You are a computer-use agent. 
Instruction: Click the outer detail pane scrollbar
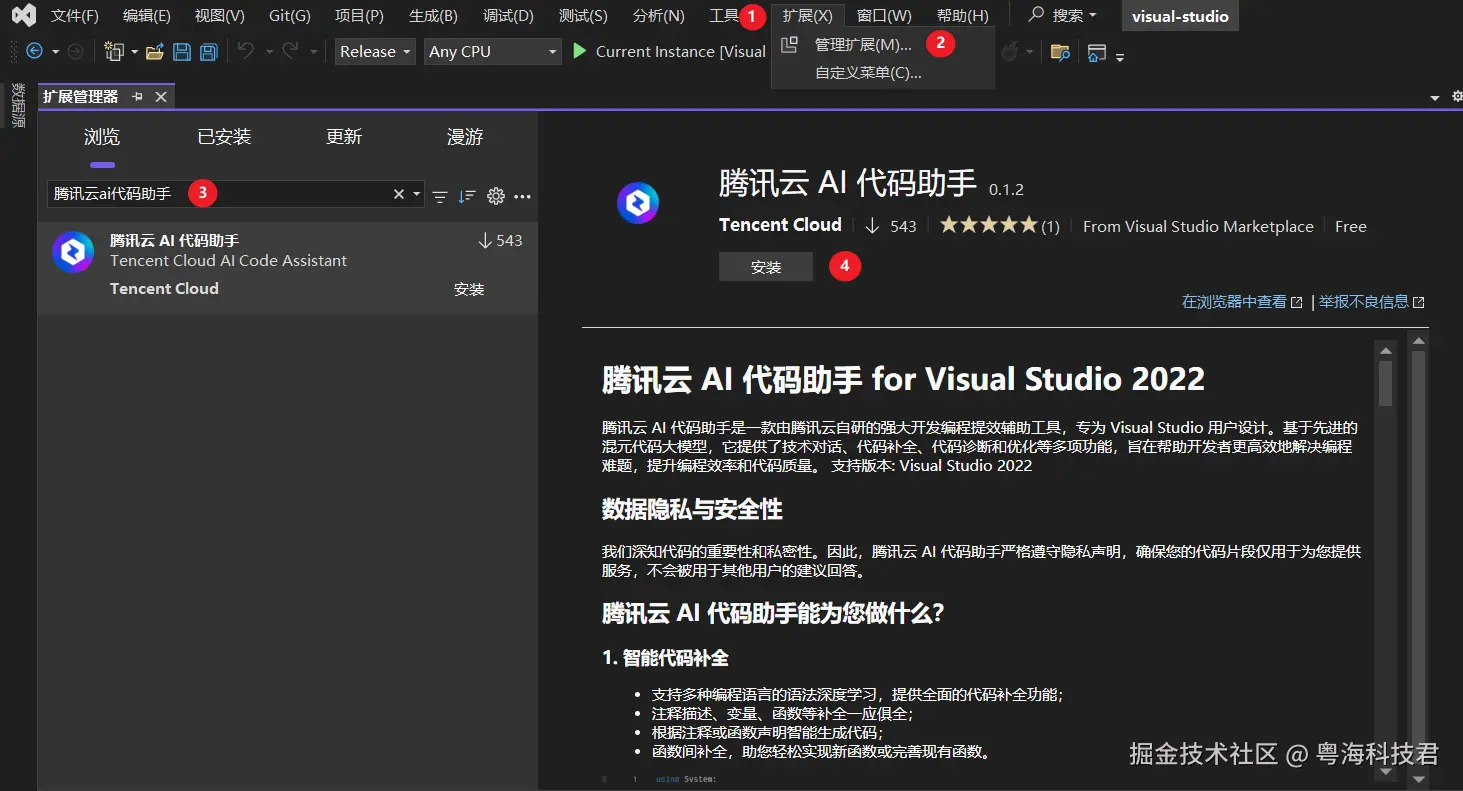click(1418, 560)
